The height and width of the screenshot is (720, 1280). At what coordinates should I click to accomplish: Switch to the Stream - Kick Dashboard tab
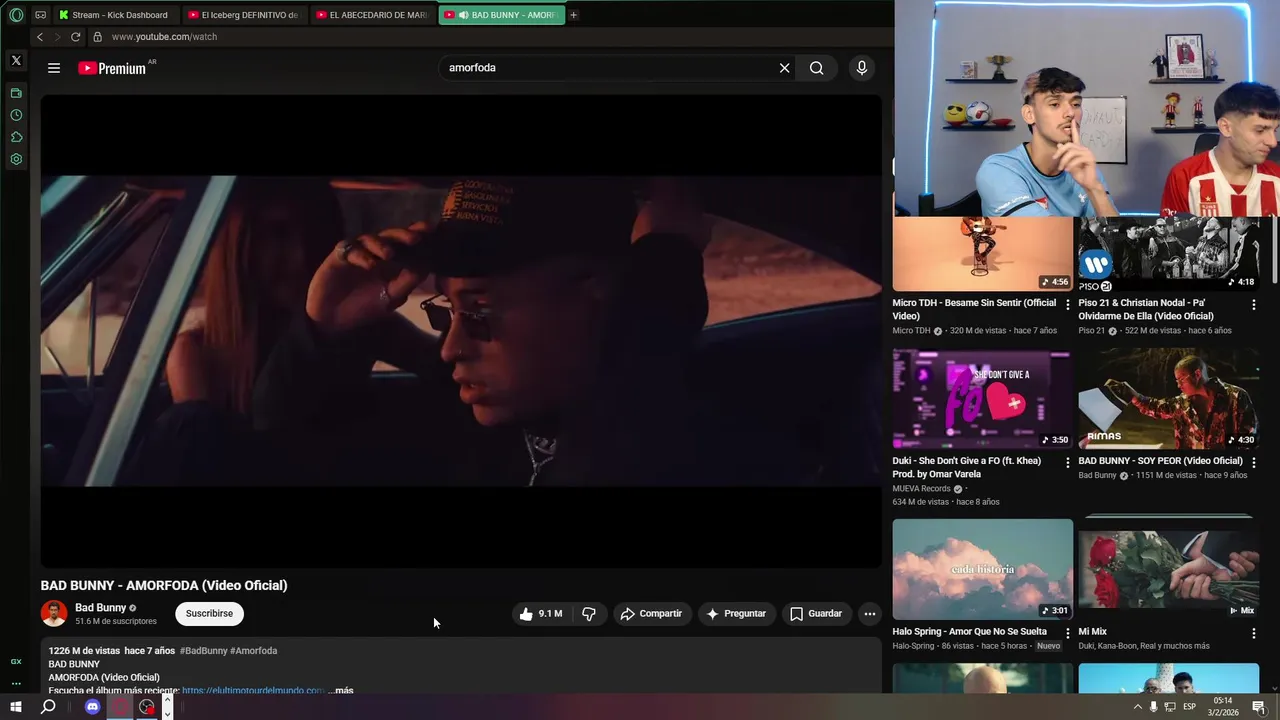pyautogui.click(x=116, y=15)
